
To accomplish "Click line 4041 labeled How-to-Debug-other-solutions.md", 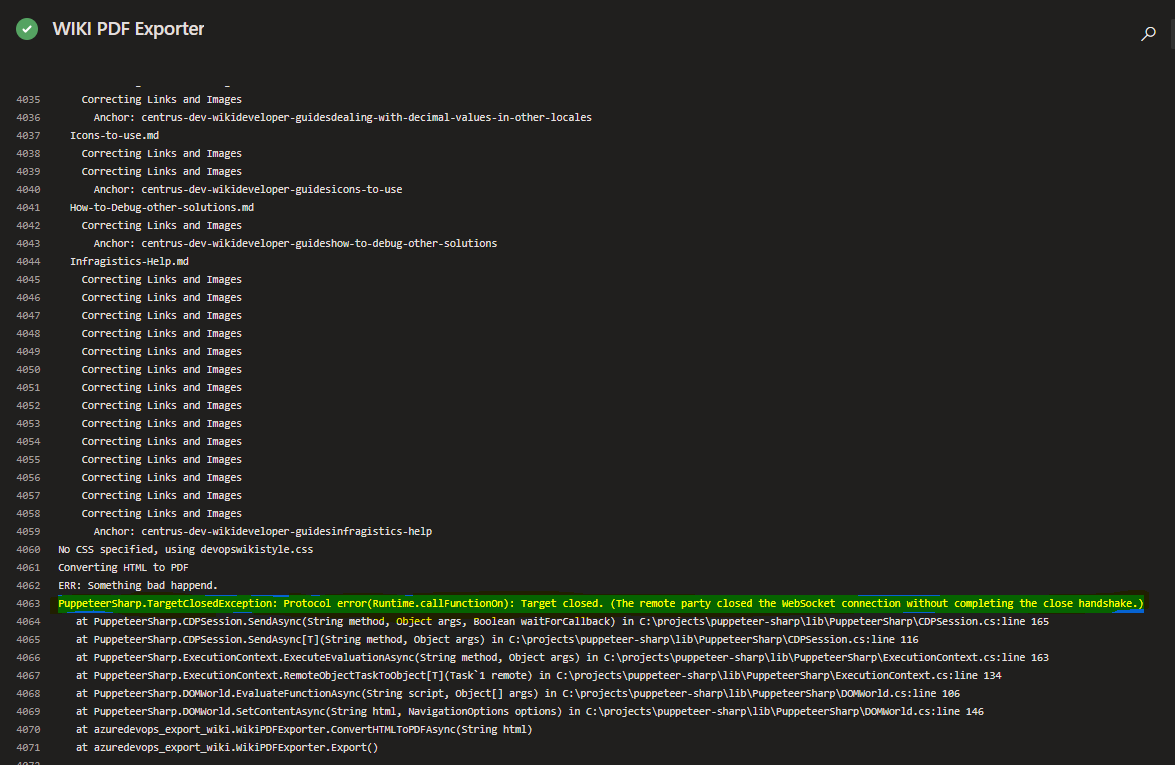I will [x=160, y=207].
